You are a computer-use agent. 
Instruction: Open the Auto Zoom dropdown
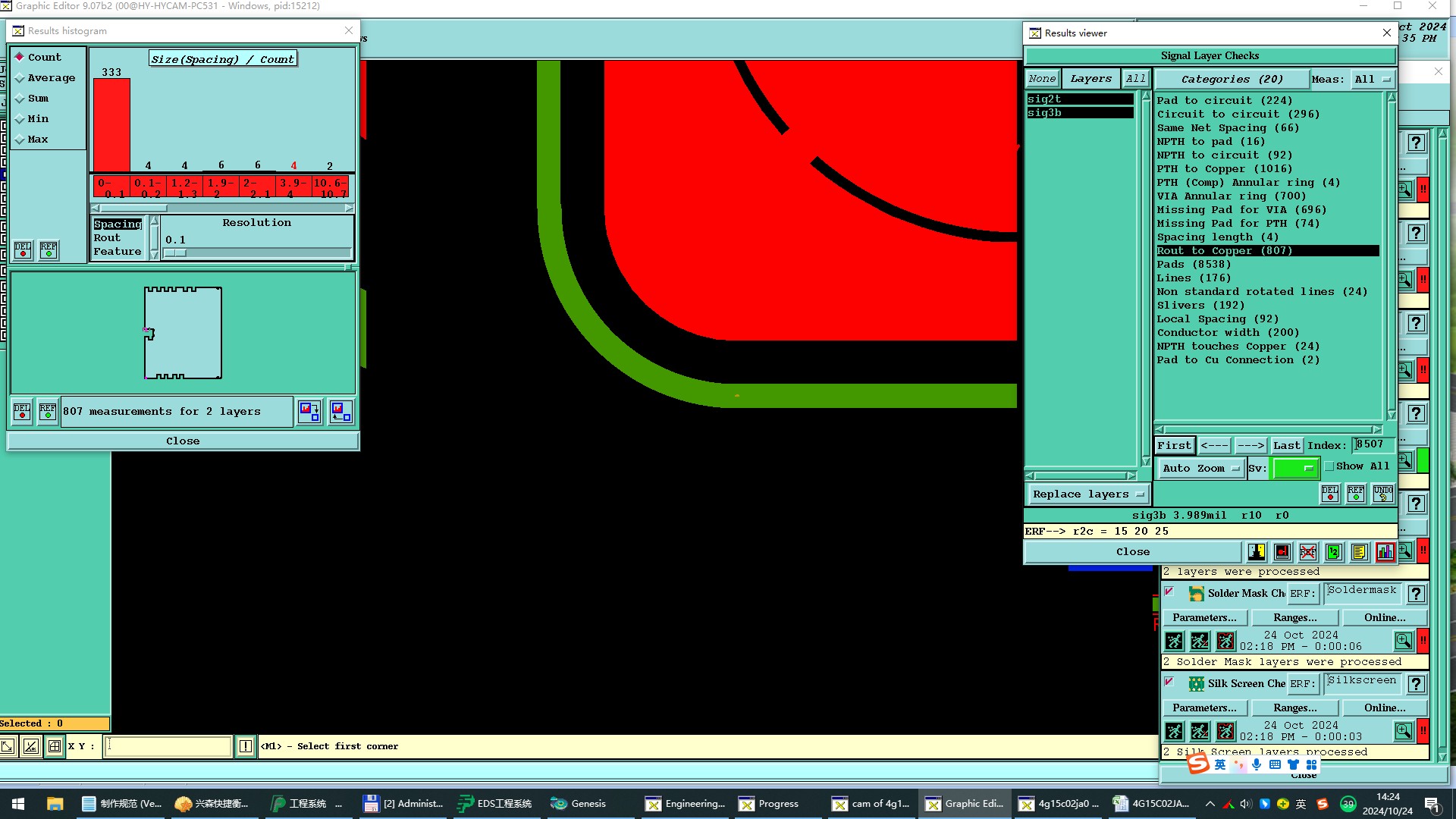click(x=1201, y=469)
